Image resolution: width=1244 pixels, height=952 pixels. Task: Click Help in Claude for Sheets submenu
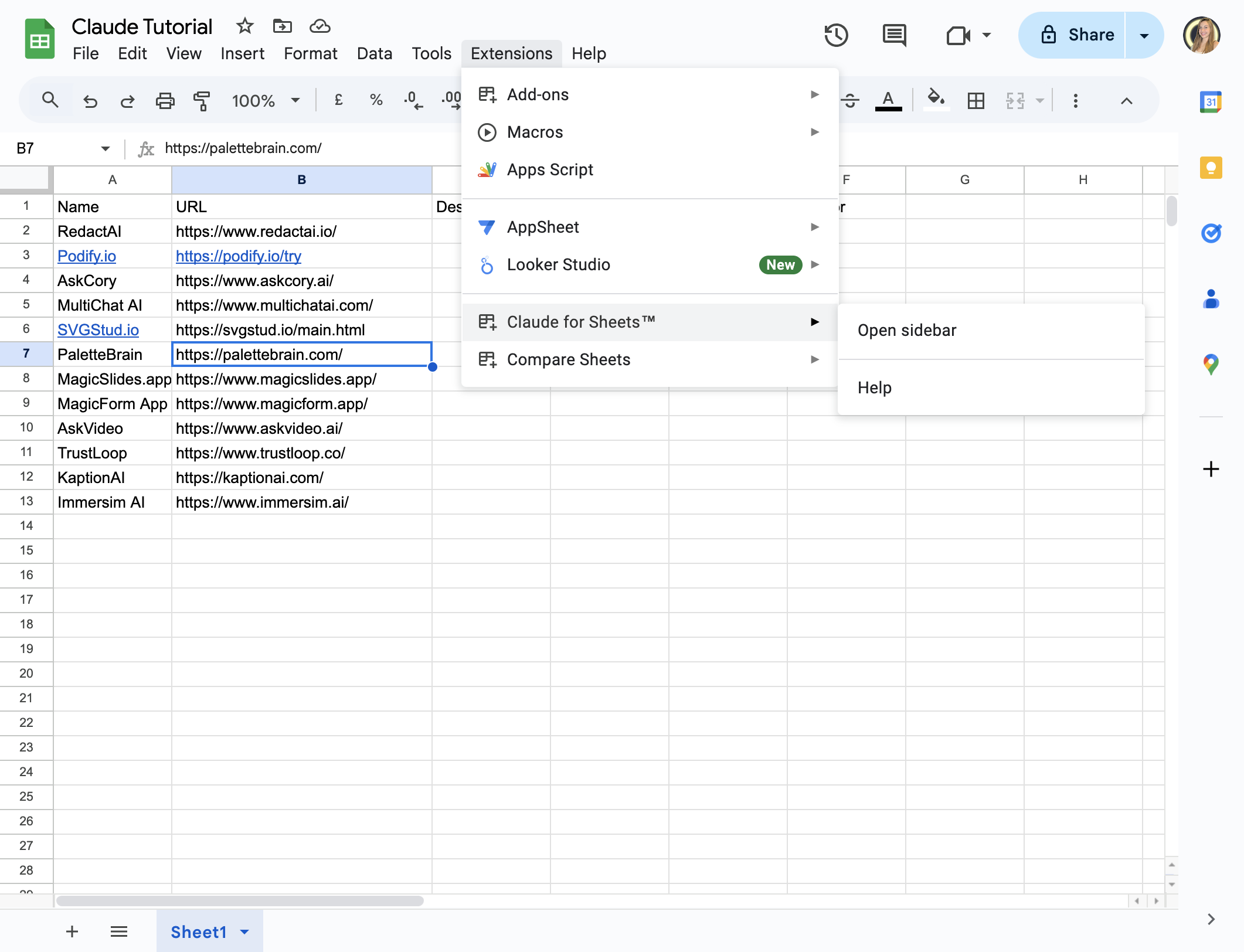point(991,388)
